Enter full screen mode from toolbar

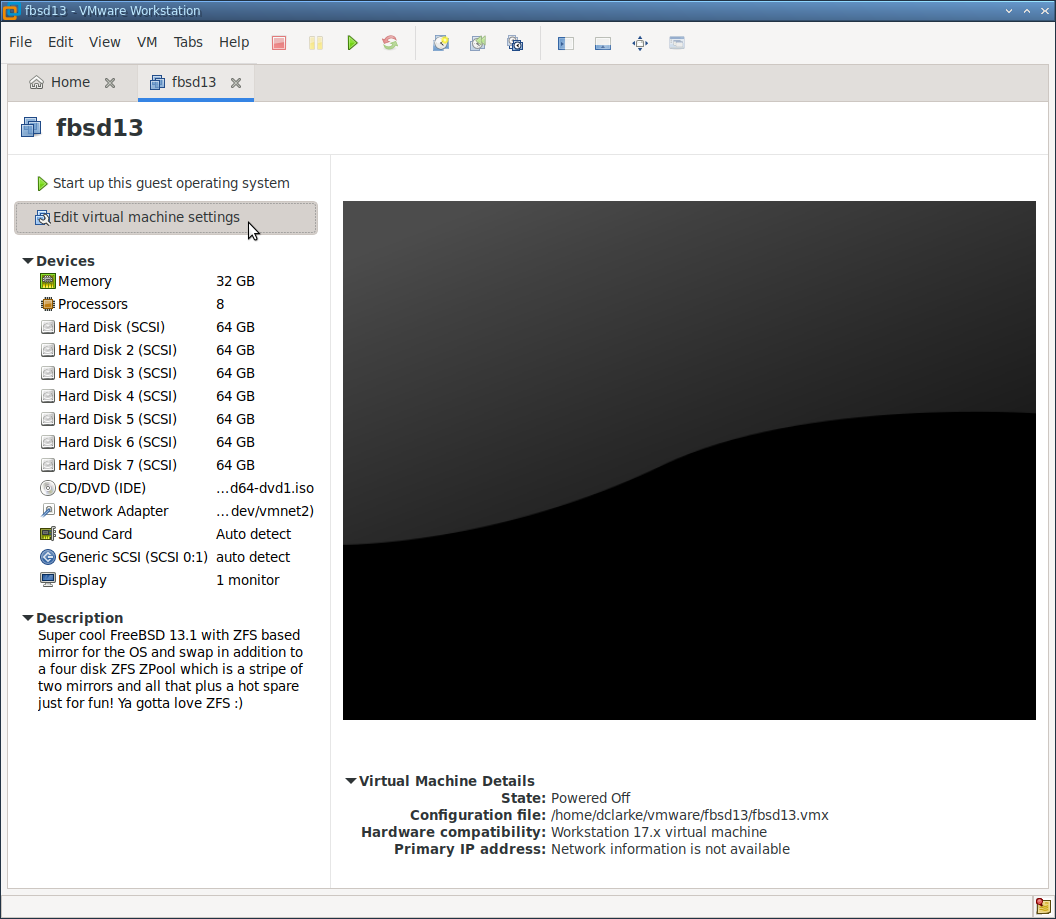tap(640, 43)
